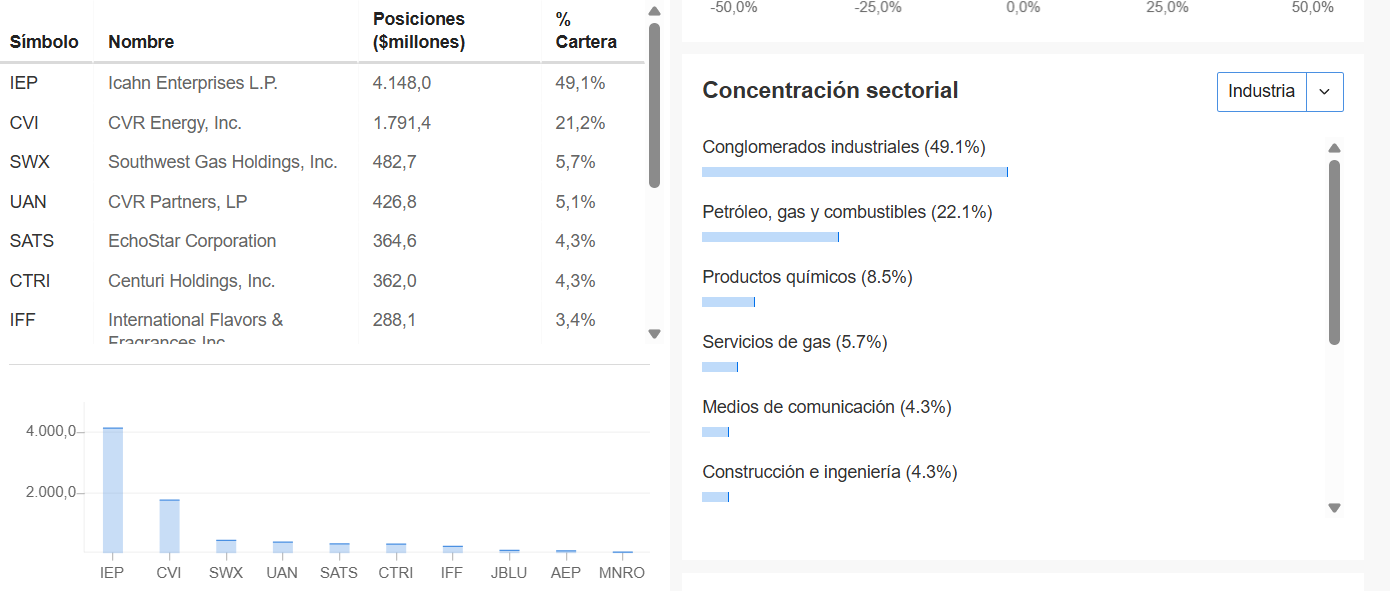Select the EchoStar Corporation row
Image resolution: width=1390 pixels, height=591 pixels.
pyautogui.click(x=192, y=241)
